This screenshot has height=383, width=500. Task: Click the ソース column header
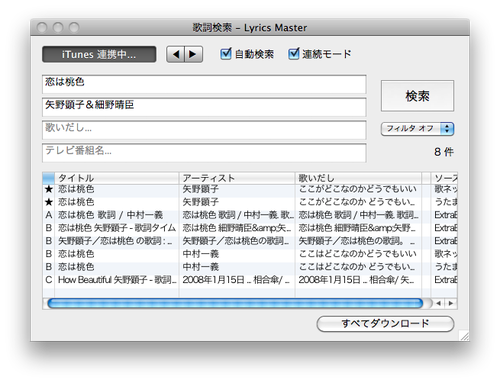click(x=444, y=178)
